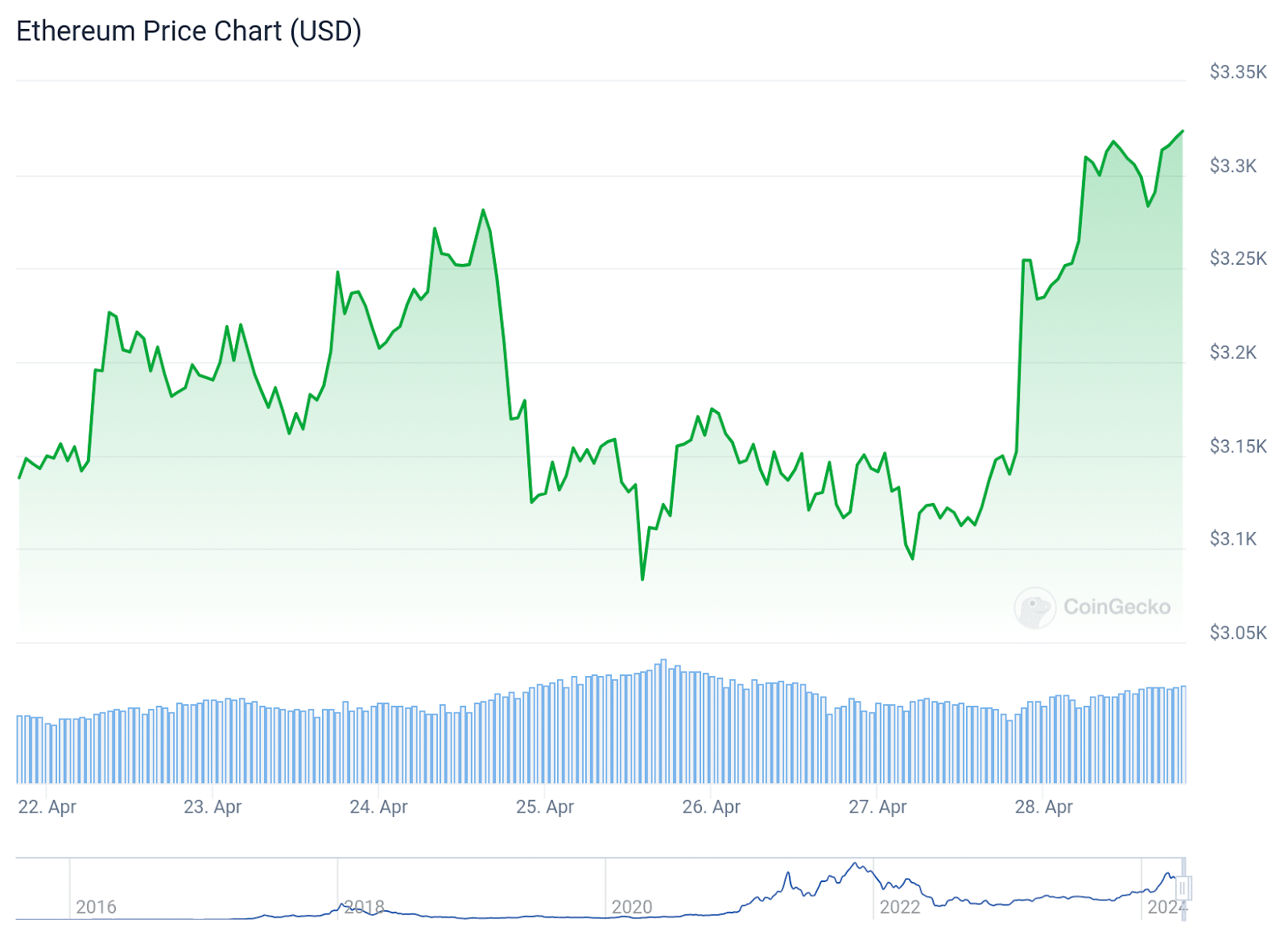Click the chart title 'Ethereum Price Chart (USD)'
Viewport: 1288px width, 940px height.
pyautogui.click(x=188, y=31)
